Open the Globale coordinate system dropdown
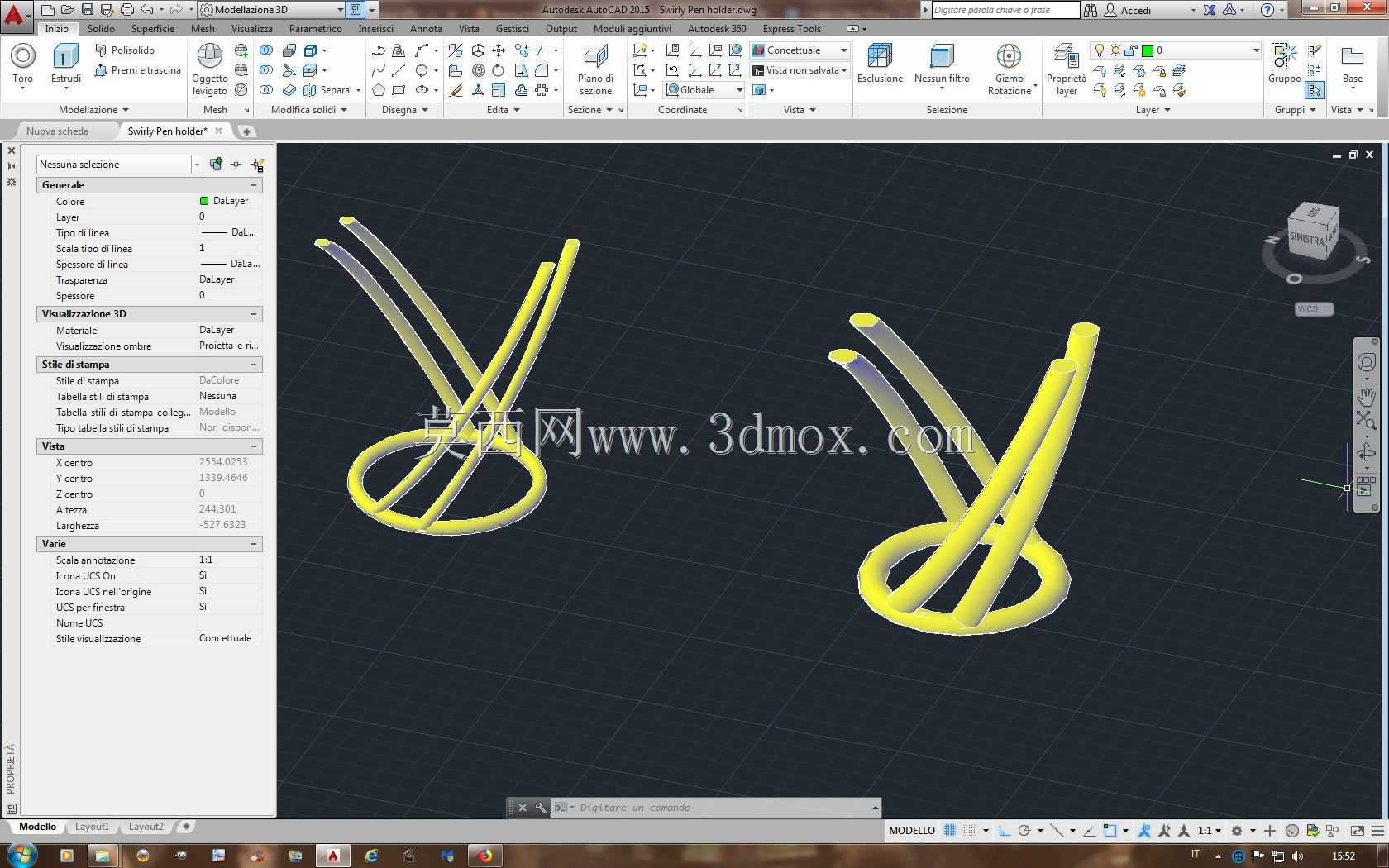Viewport: 1389px width, 868px height. 704,90
